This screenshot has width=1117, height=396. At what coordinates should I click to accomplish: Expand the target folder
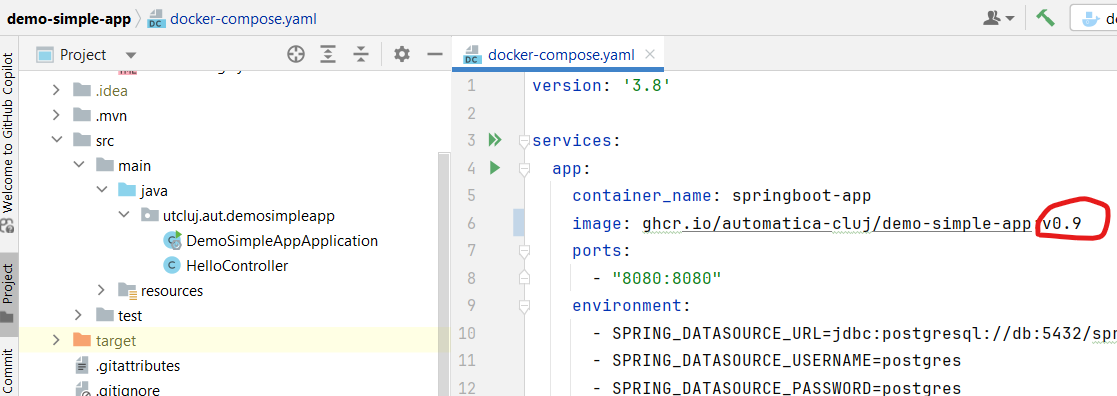point(56,340)
